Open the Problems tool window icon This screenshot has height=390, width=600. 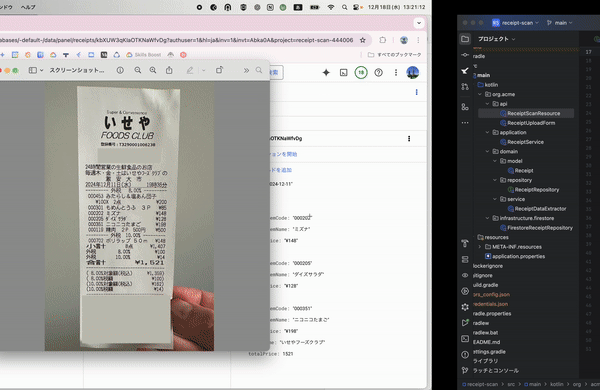[x=465, y=355]
